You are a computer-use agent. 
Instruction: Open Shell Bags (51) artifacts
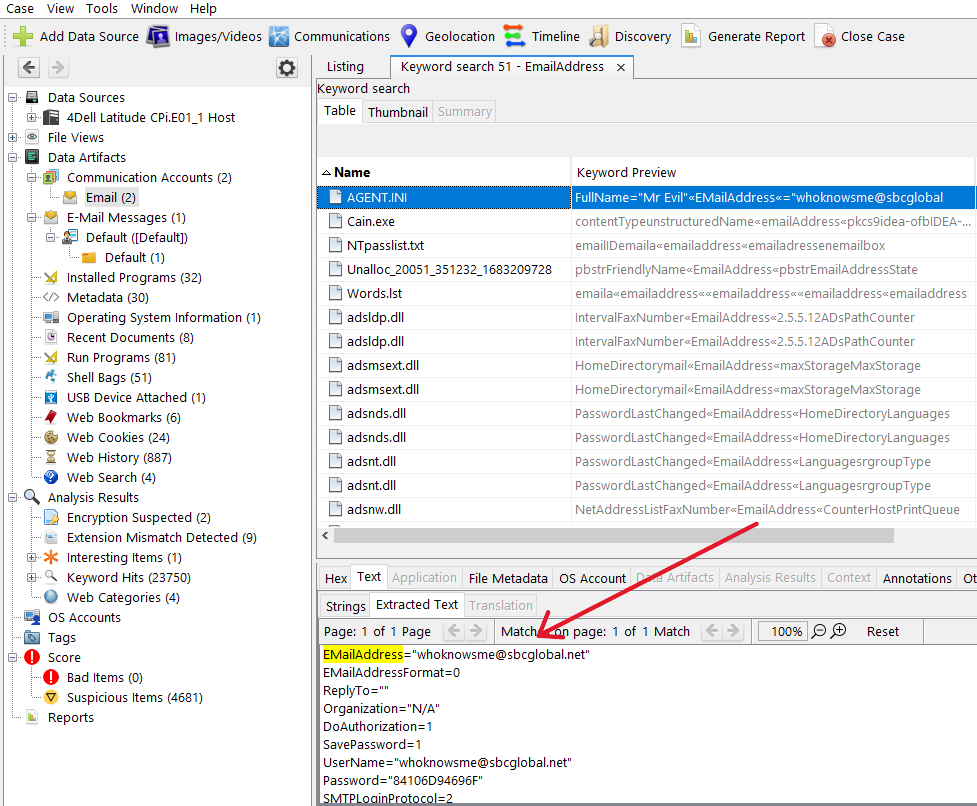pos(109,377)
